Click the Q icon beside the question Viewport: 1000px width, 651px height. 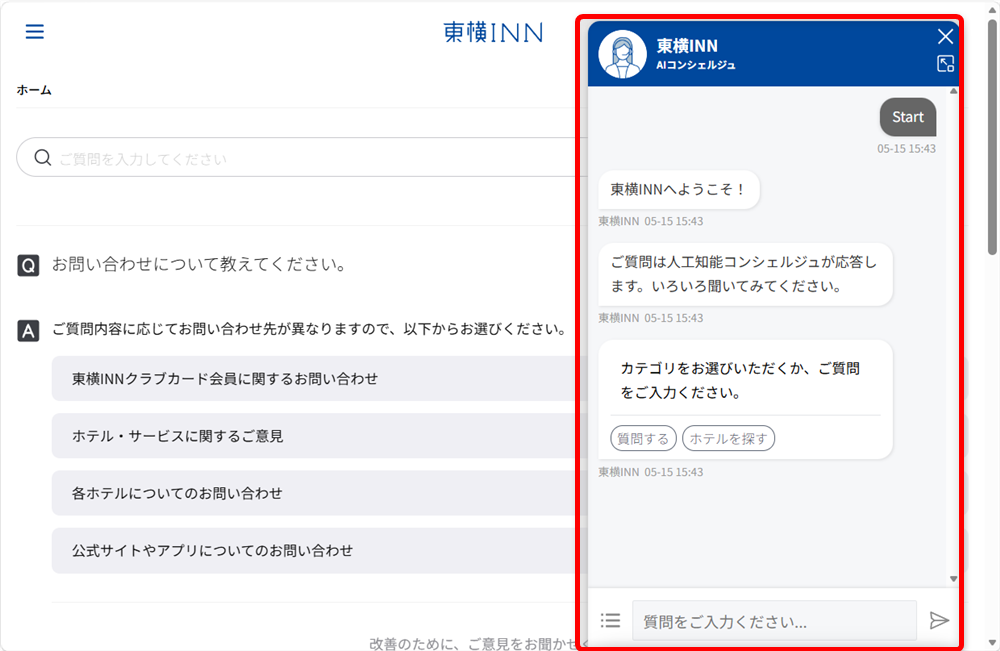click(28, 265)
